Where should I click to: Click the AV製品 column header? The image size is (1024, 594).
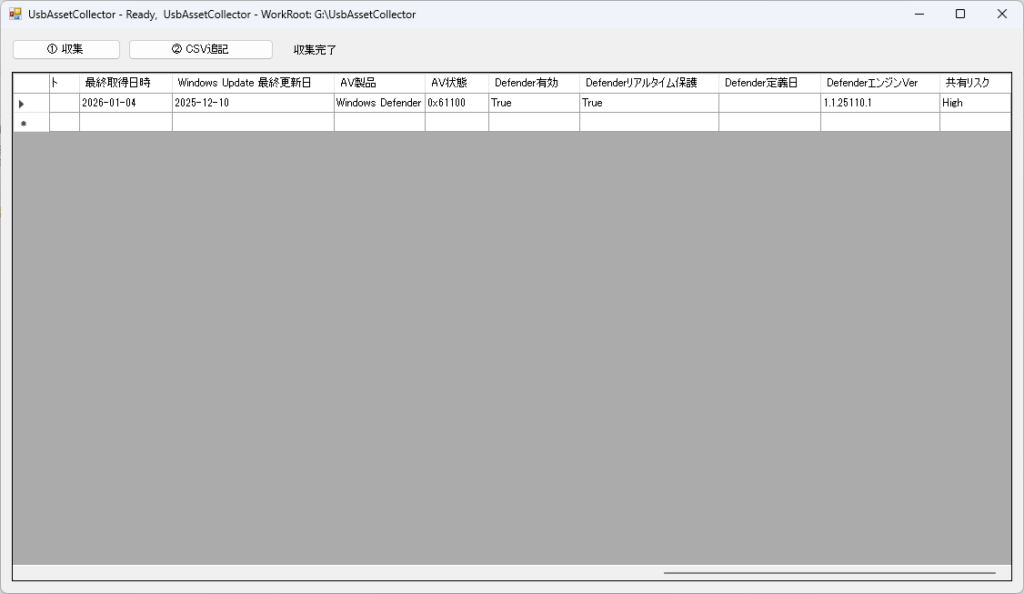[379, 83]
